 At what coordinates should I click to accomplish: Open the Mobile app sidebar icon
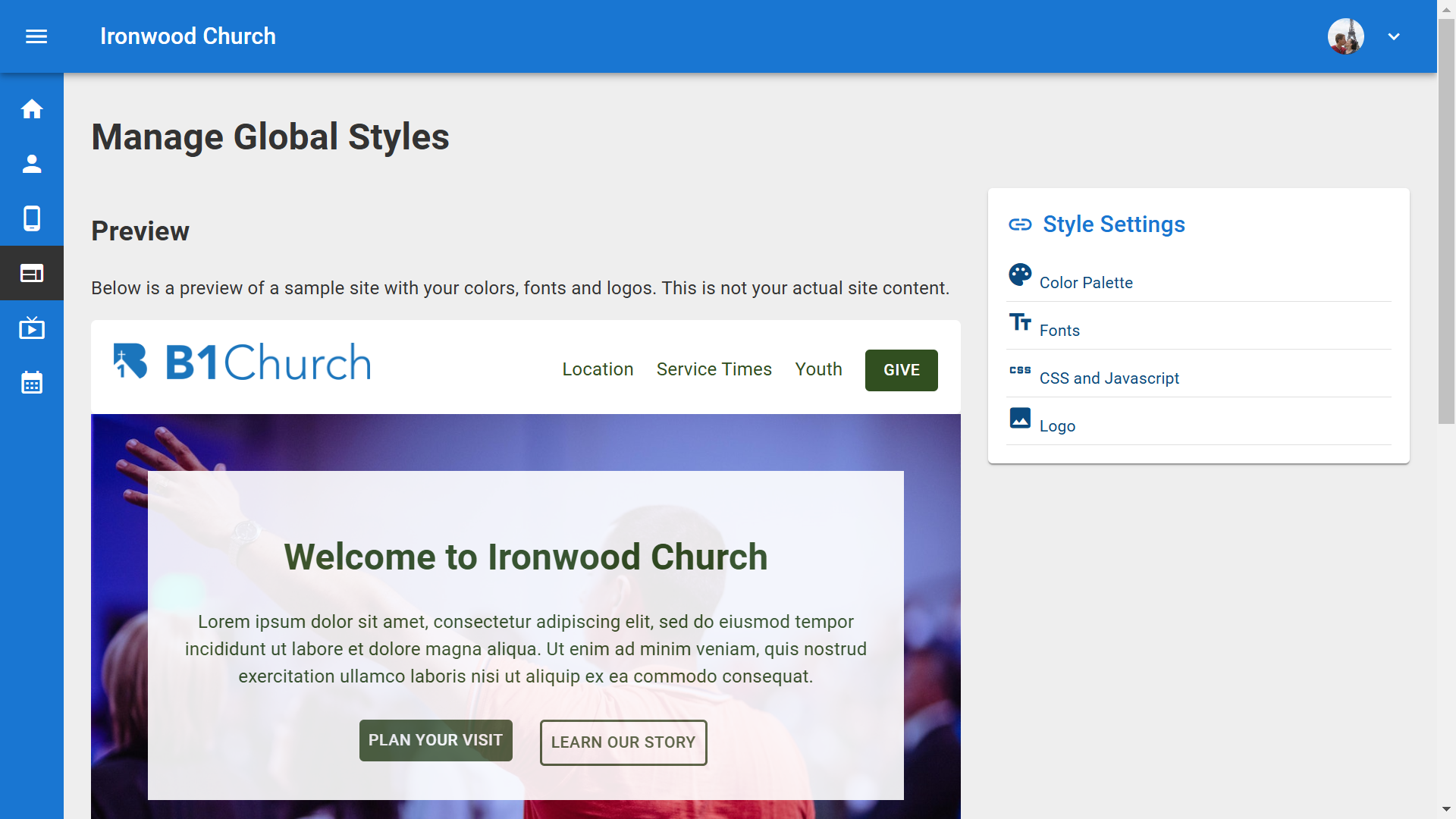32,218
